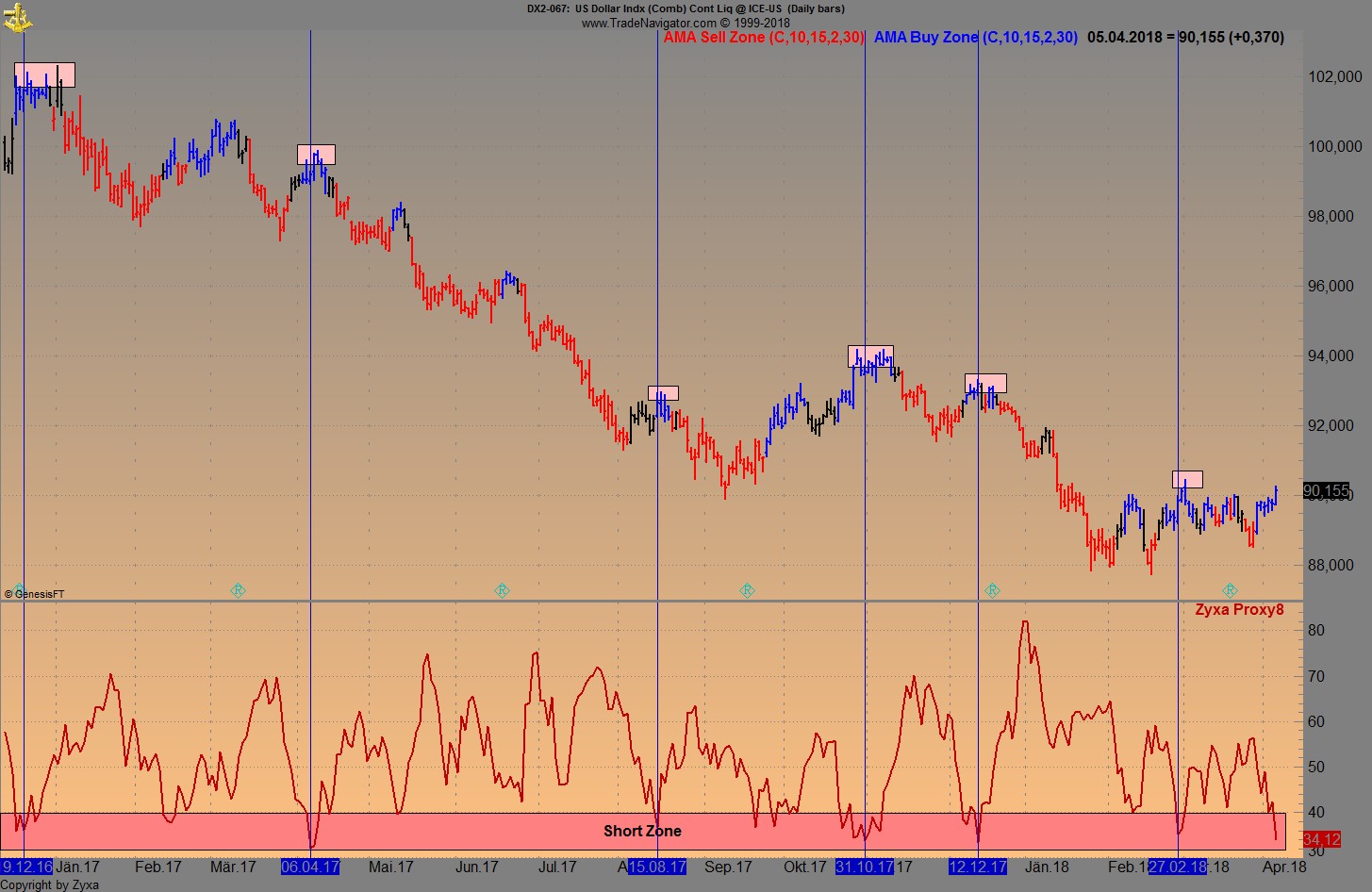This screenshot has width=1372, height=892.
Task: Select the highlighted 06.04.17 date marker
Action: point(309,865)
